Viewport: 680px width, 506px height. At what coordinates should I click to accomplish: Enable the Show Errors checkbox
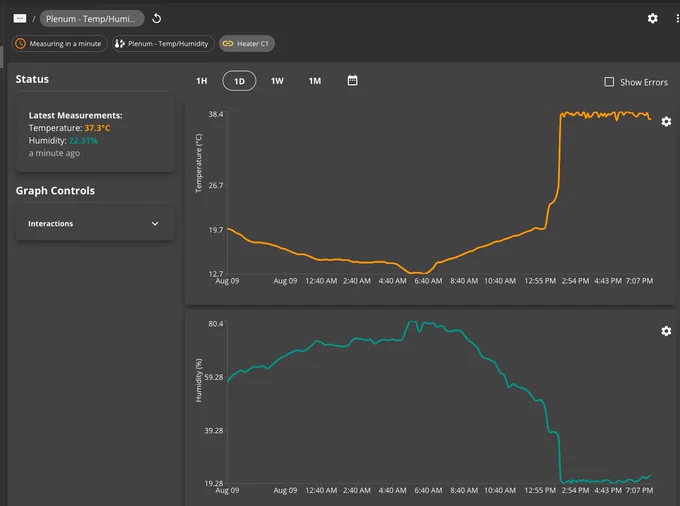(609, 82)
